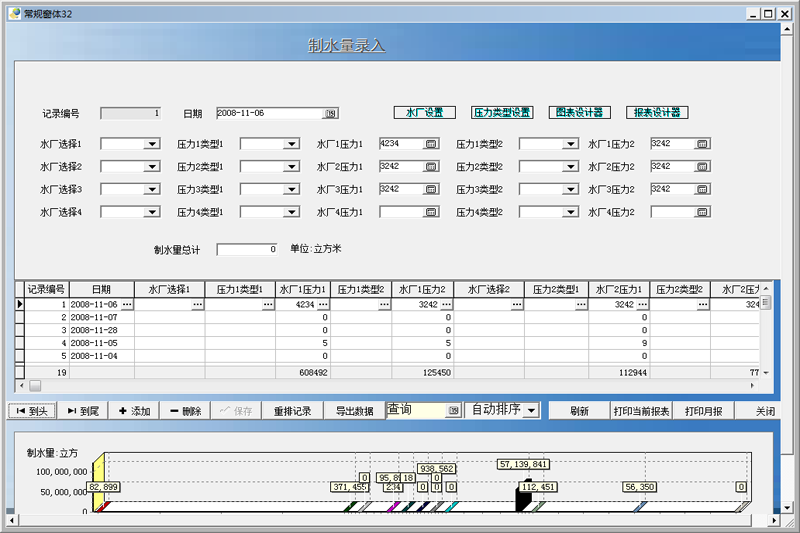This screenshot has width=800, height=533.
Task: Click ellipsis button in row 1 压力2类型2 cell
Action: coord(703,304)
